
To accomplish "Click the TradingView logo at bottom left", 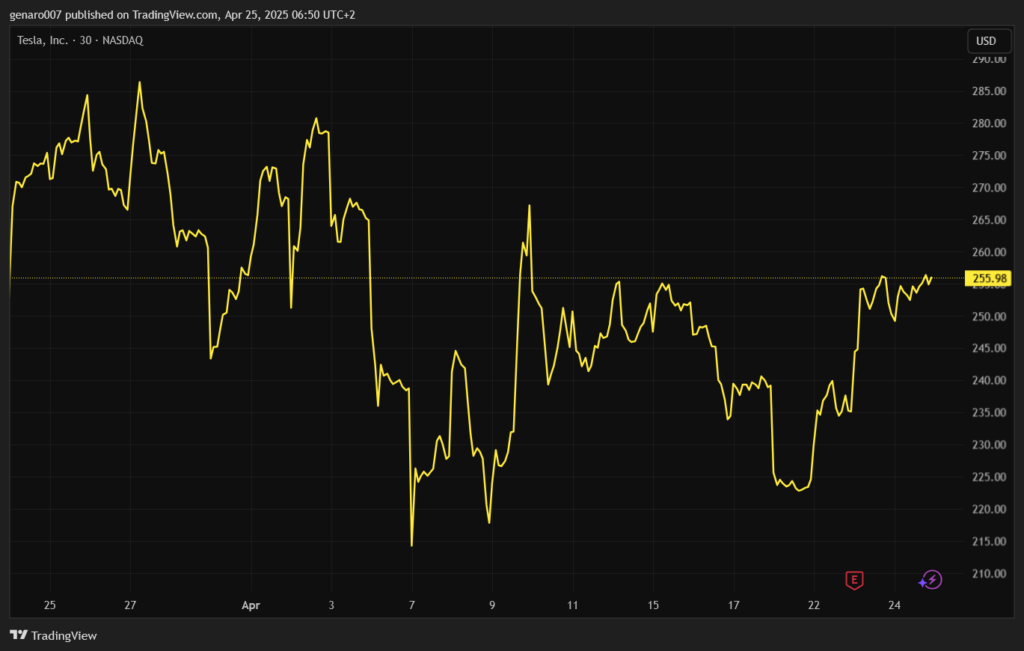I will (54, 635).
